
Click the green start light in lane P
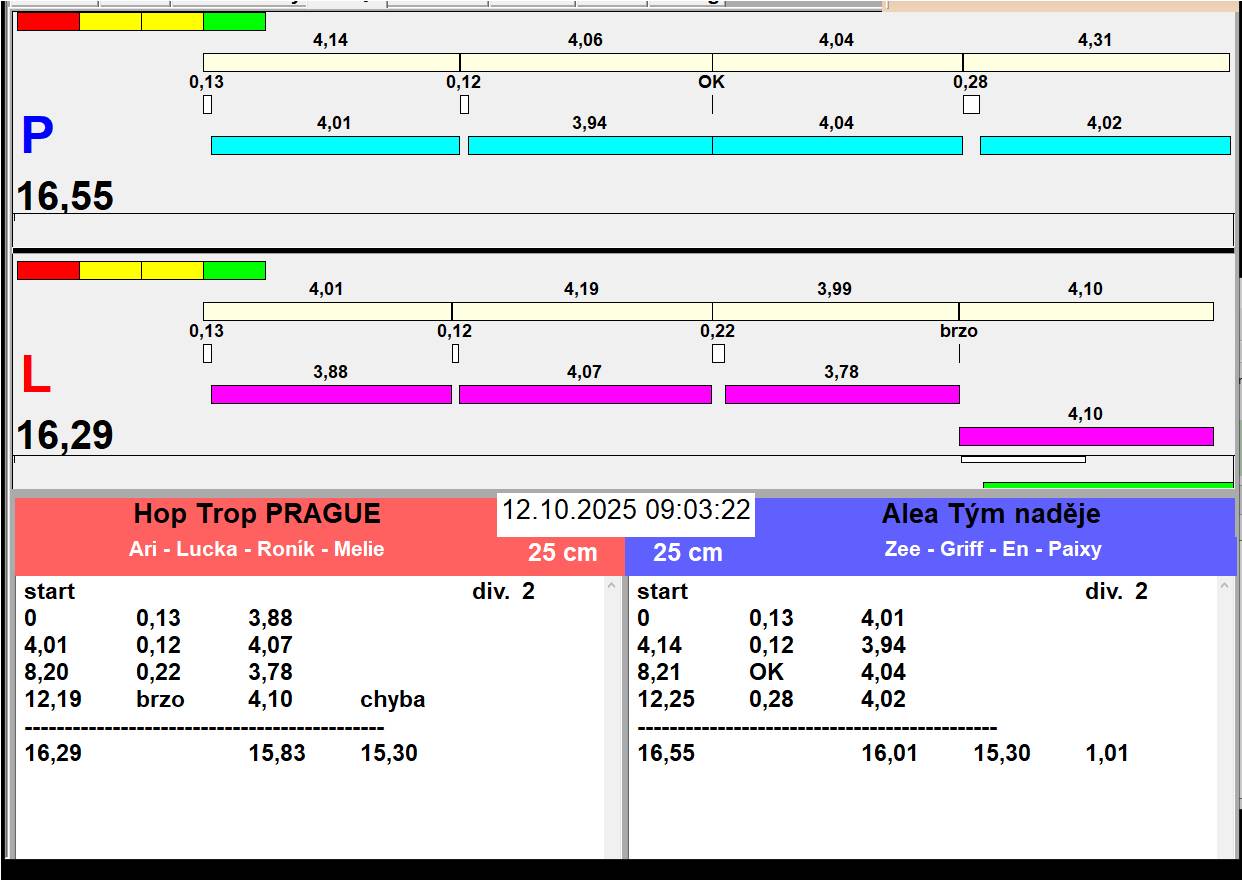tap(234, 21)
